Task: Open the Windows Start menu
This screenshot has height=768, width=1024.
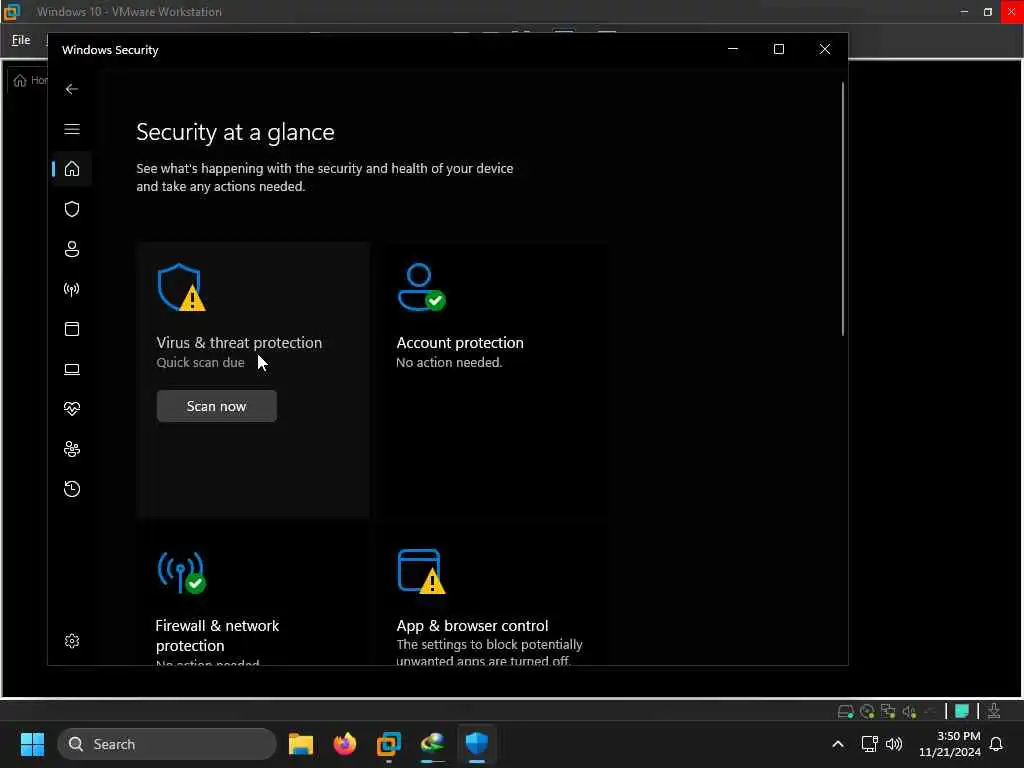Action: coord(32,744)
